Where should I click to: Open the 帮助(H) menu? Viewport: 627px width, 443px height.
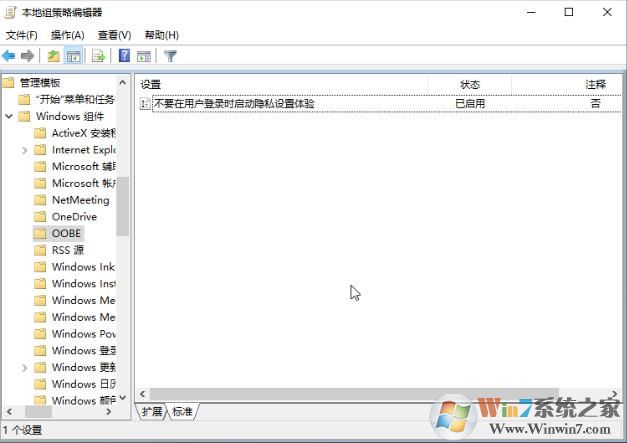pyautogui.click(x=162, y=35)
